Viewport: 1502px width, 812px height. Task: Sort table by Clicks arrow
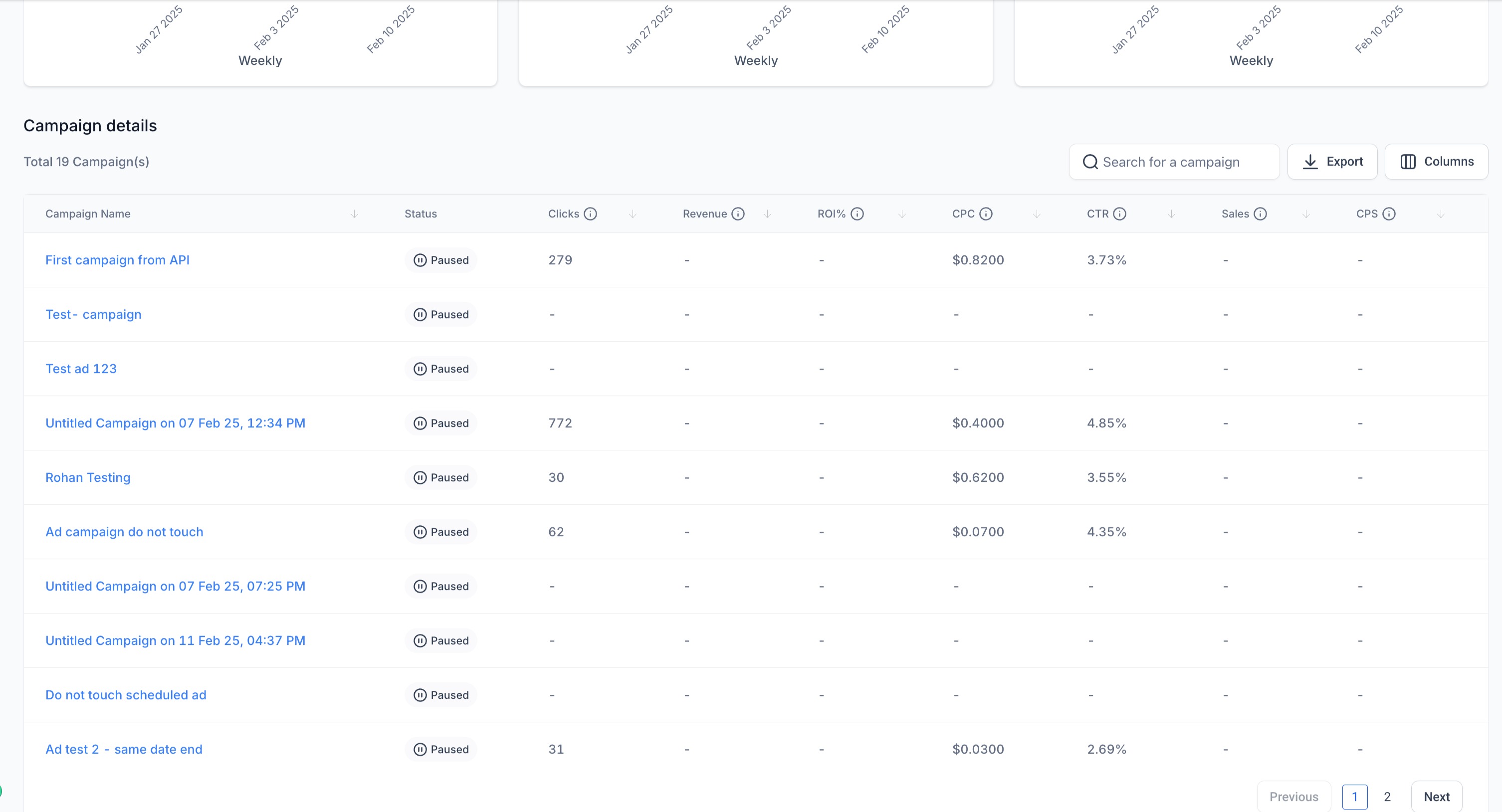coord(633,214)
